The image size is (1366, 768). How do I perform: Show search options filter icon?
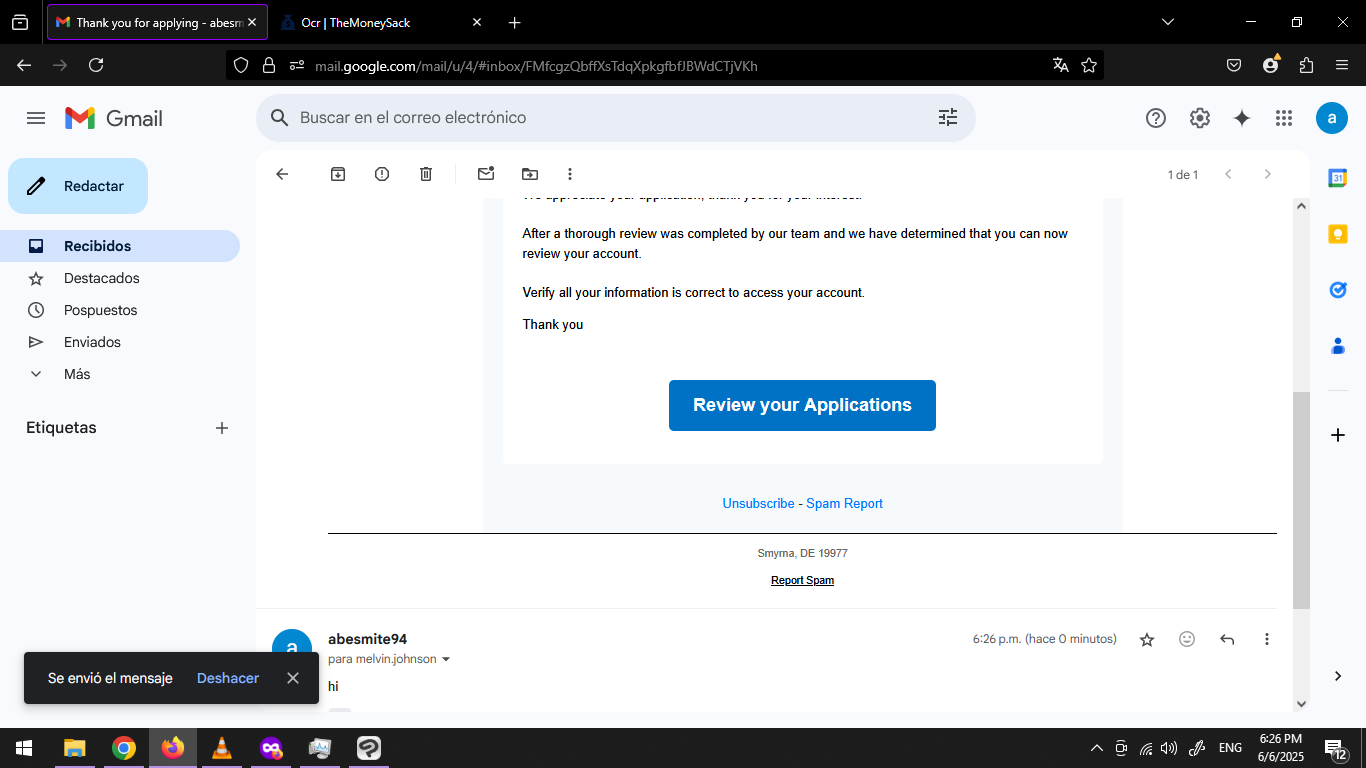coord(948,118)
